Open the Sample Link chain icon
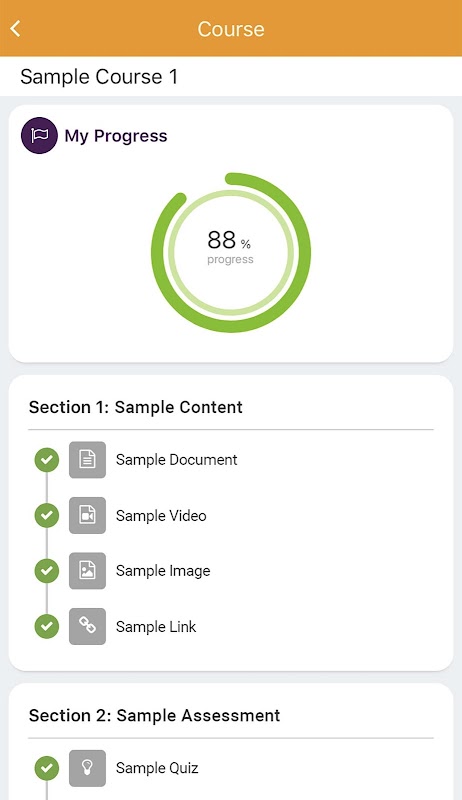 pyautogui.click(x=87, y=626)
